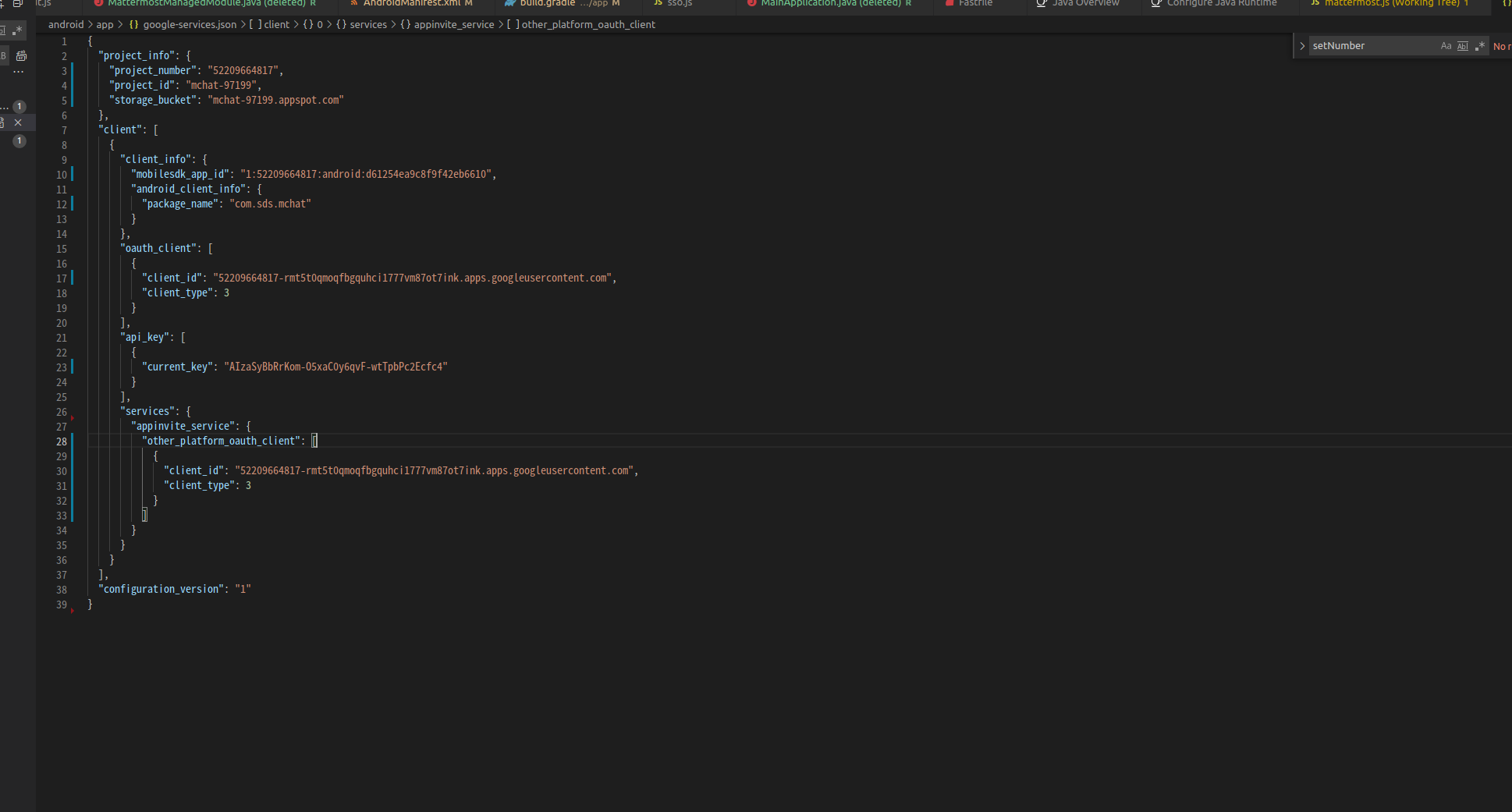The width and height of the screenshot is (1512, 812).
Task: Click the "appinvite_service" key on line 27
Action: (x=183, y=426)
